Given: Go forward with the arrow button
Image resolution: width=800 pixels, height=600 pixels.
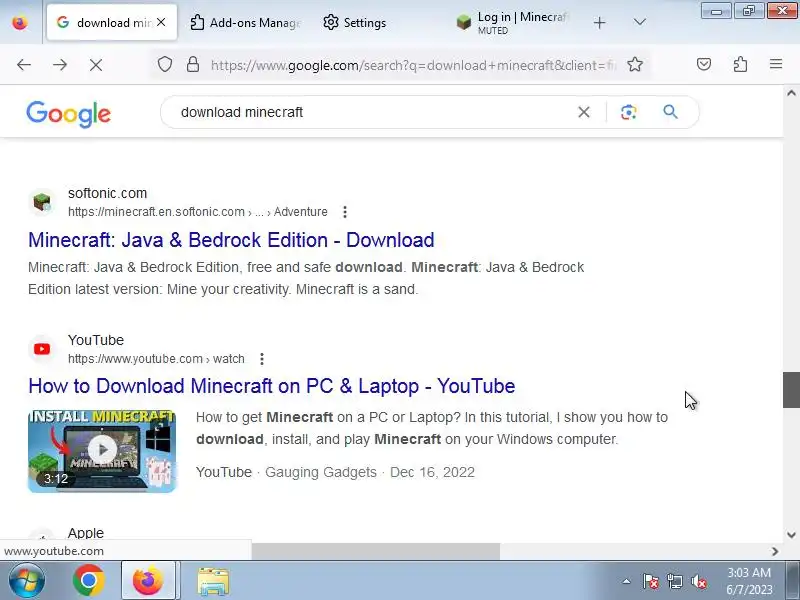Looking at the screenshot, I should [60, 65].
